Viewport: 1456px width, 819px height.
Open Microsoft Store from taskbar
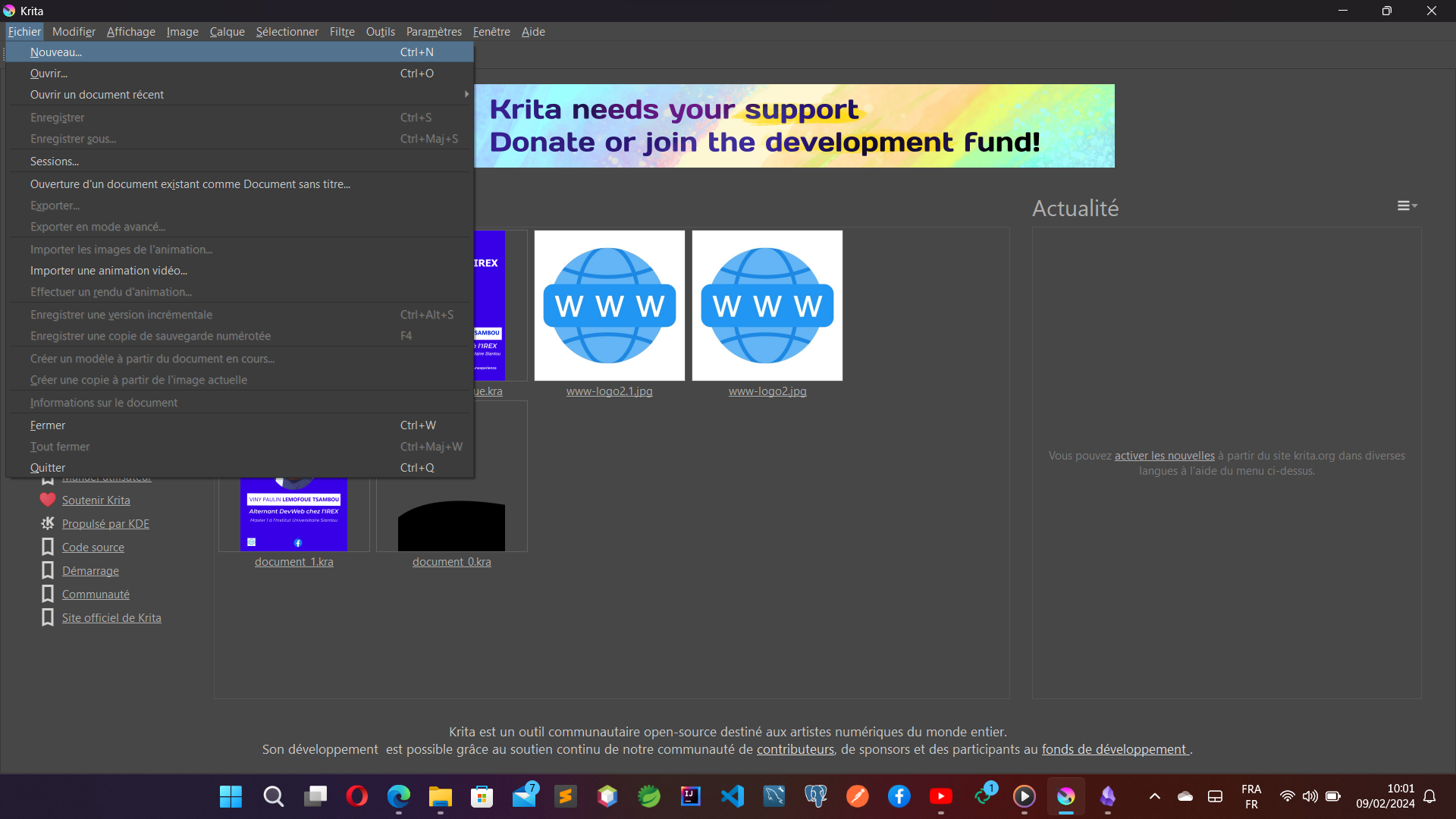click(482, 796)
